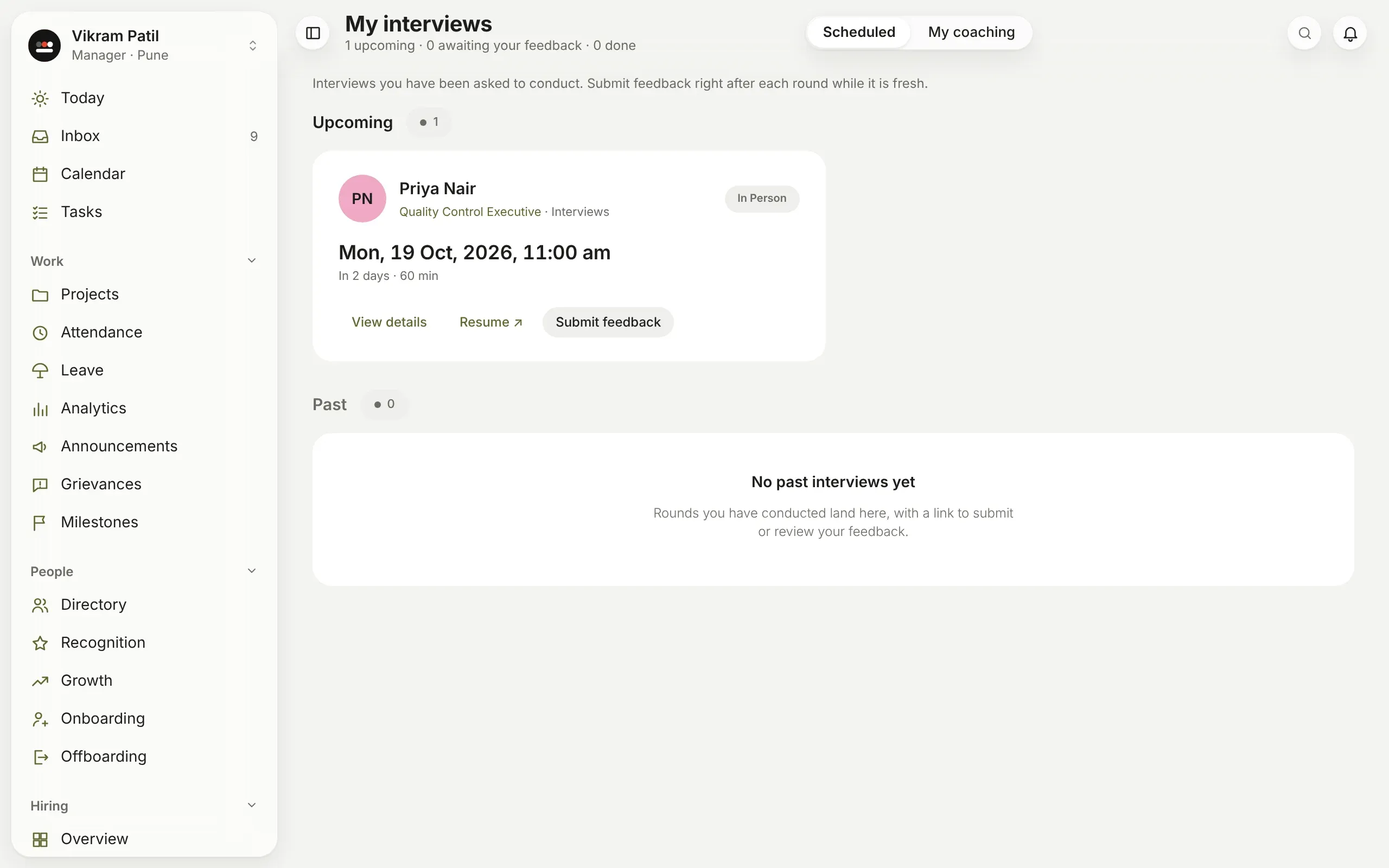Open Attendance via its clock icon

point(40,333)
